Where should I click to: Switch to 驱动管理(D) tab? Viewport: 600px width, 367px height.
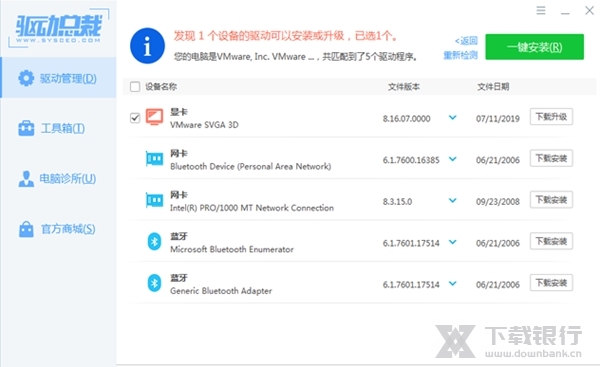(59, 78)
